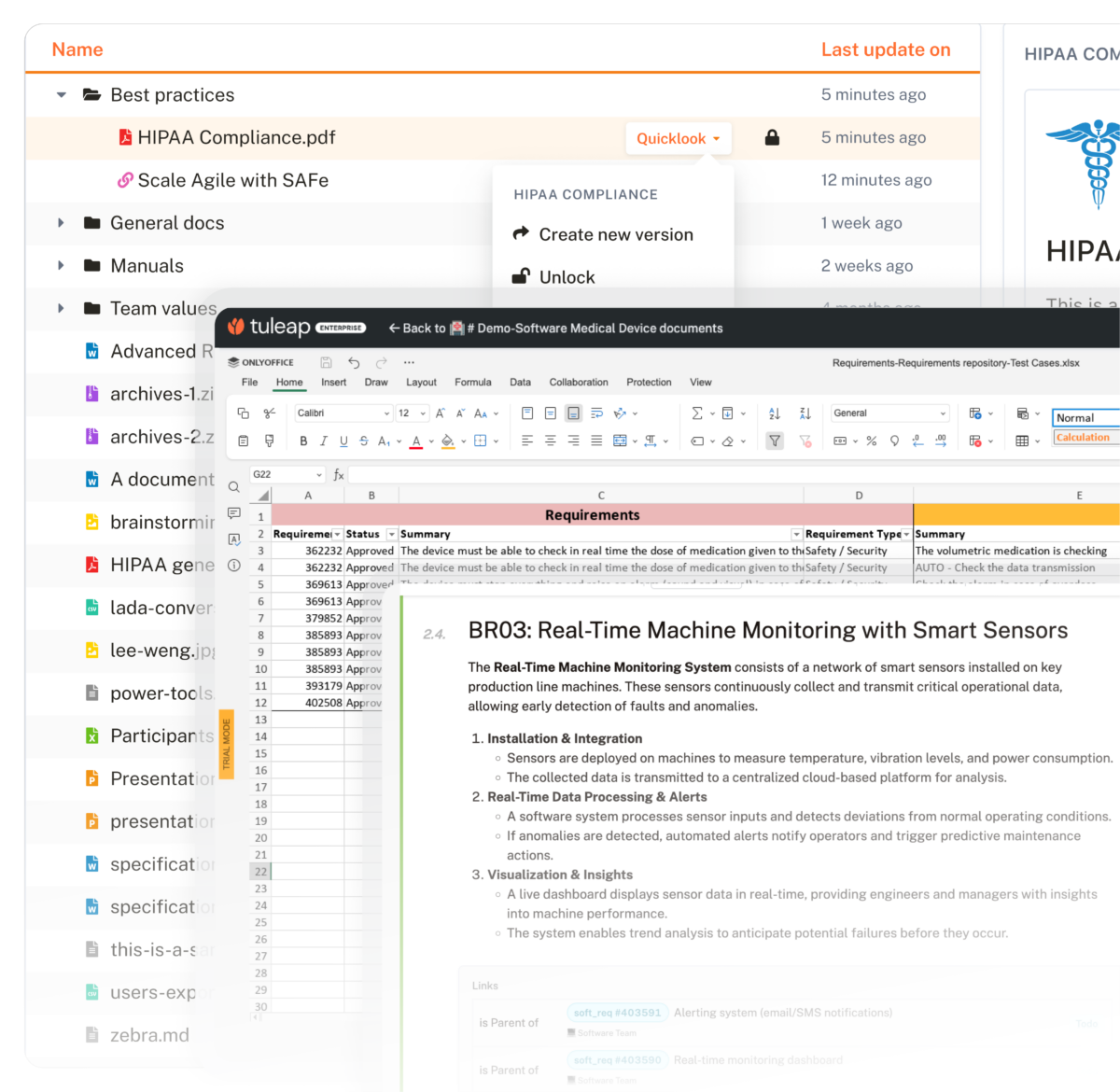
Task: Click the cut scissors icon
Action: pyautogui.click(x=270, y=413)
